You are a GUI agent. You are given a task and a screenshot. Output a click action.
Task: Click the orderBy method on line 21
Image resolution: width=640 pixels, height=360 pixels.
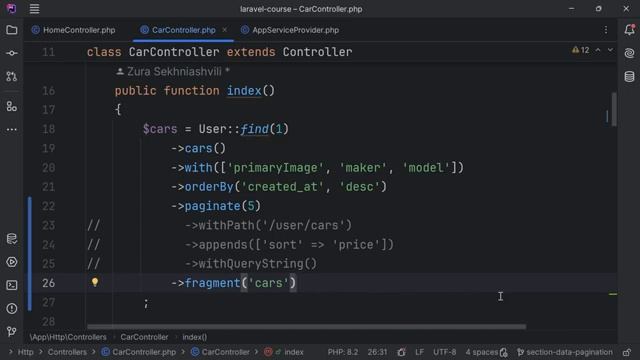coord(209,187)
